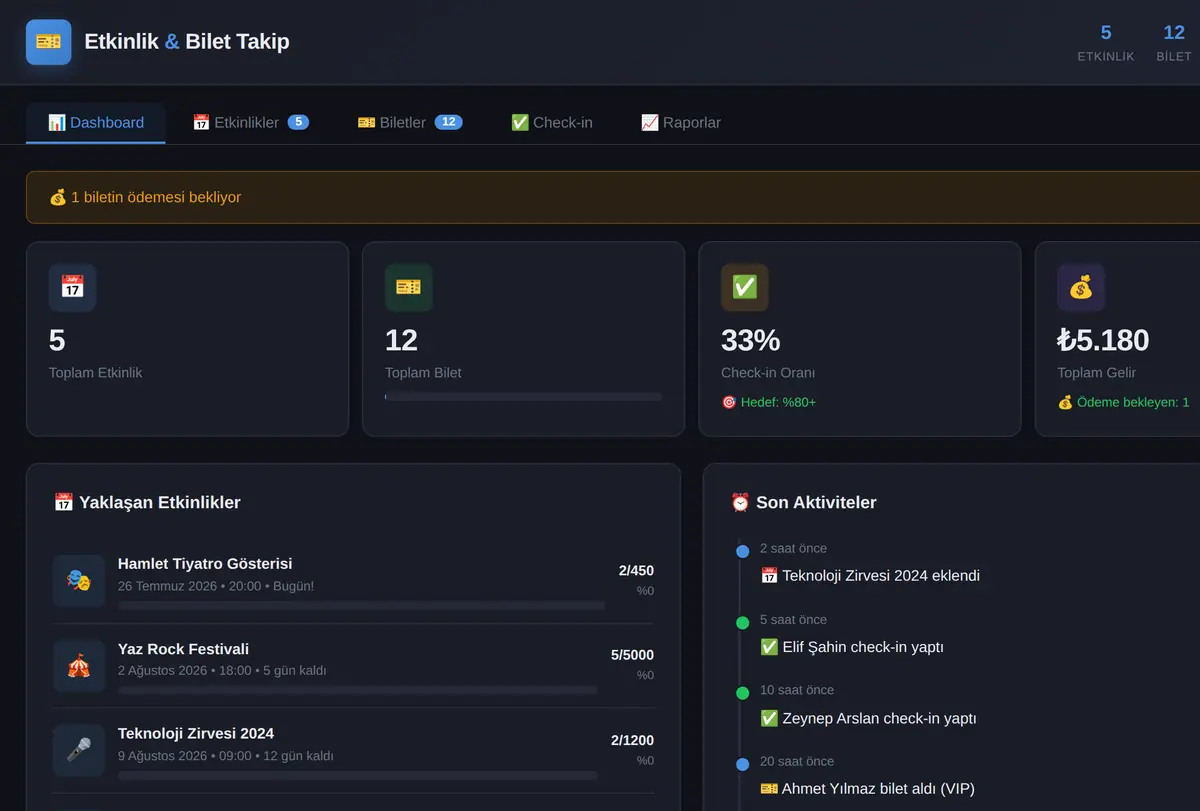Click the Etkinlik & Bilet Takip title
Screen dimensions: 1200x811
click(x=187, y=42)
